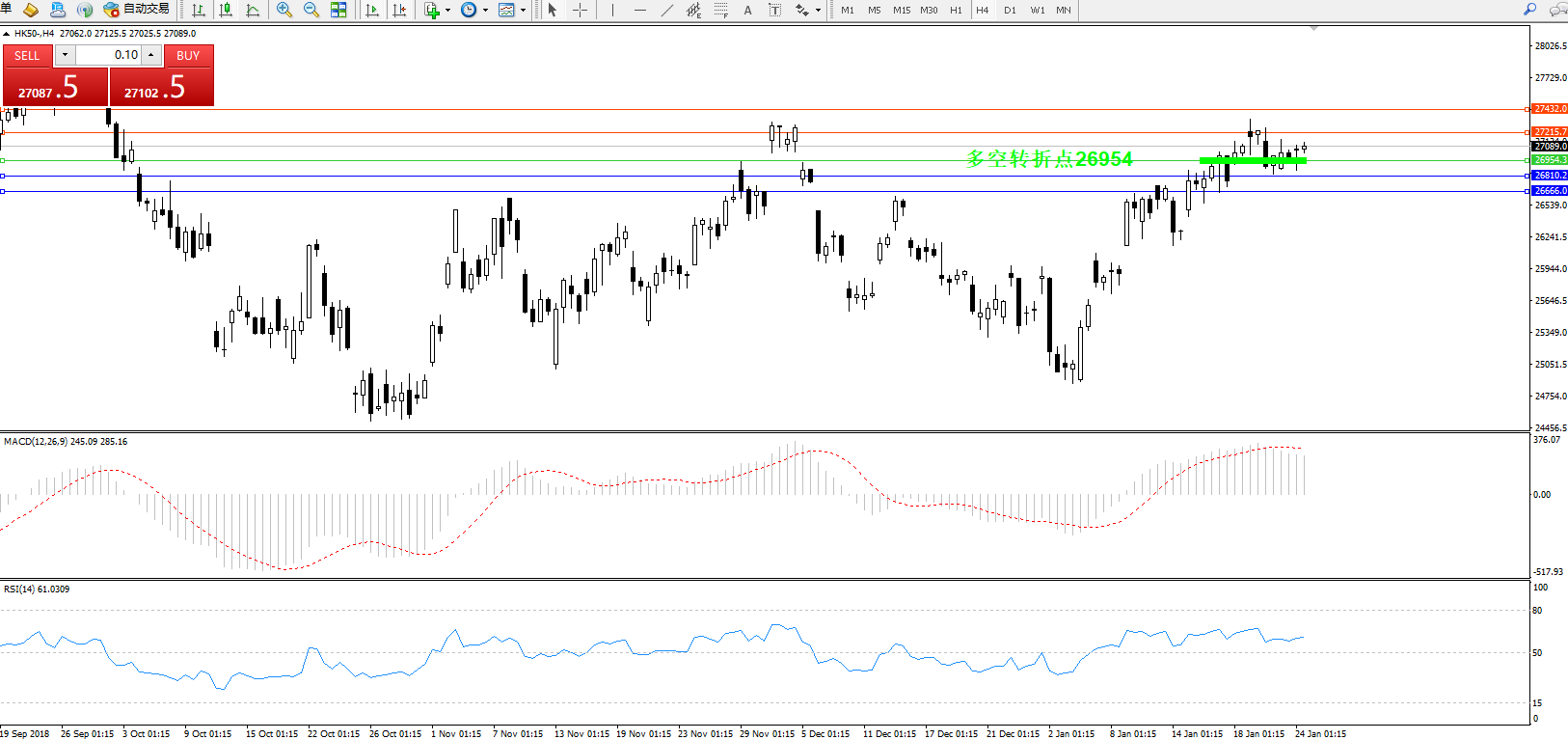The image size is (1568, 740).
Task: Switch to the D1 timeframe
Action: click(x=1010, y=10)
